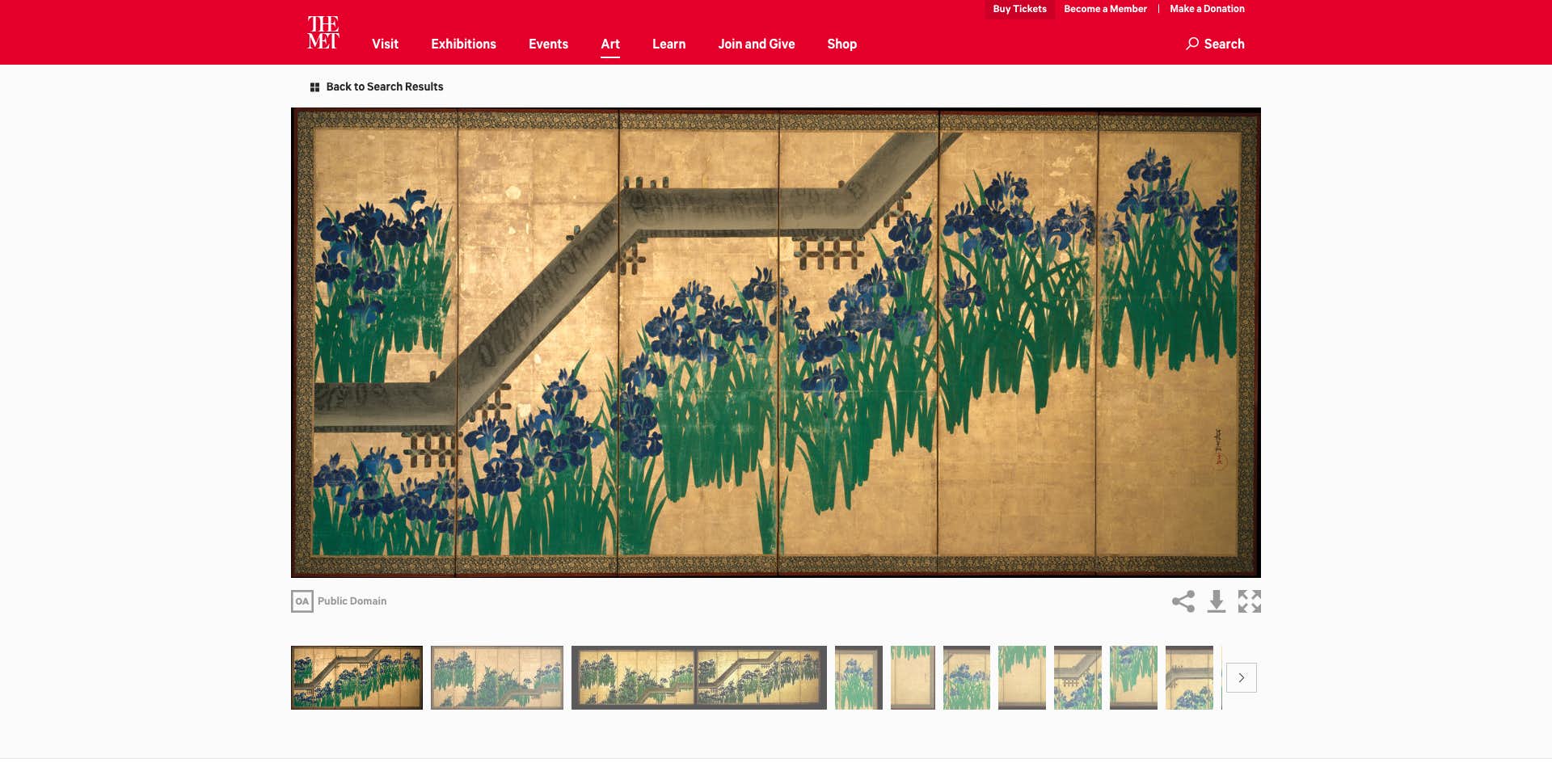Click the Buy Tickets button
This screenshot has height=784, width=1552.
(x=1019, y=9)
